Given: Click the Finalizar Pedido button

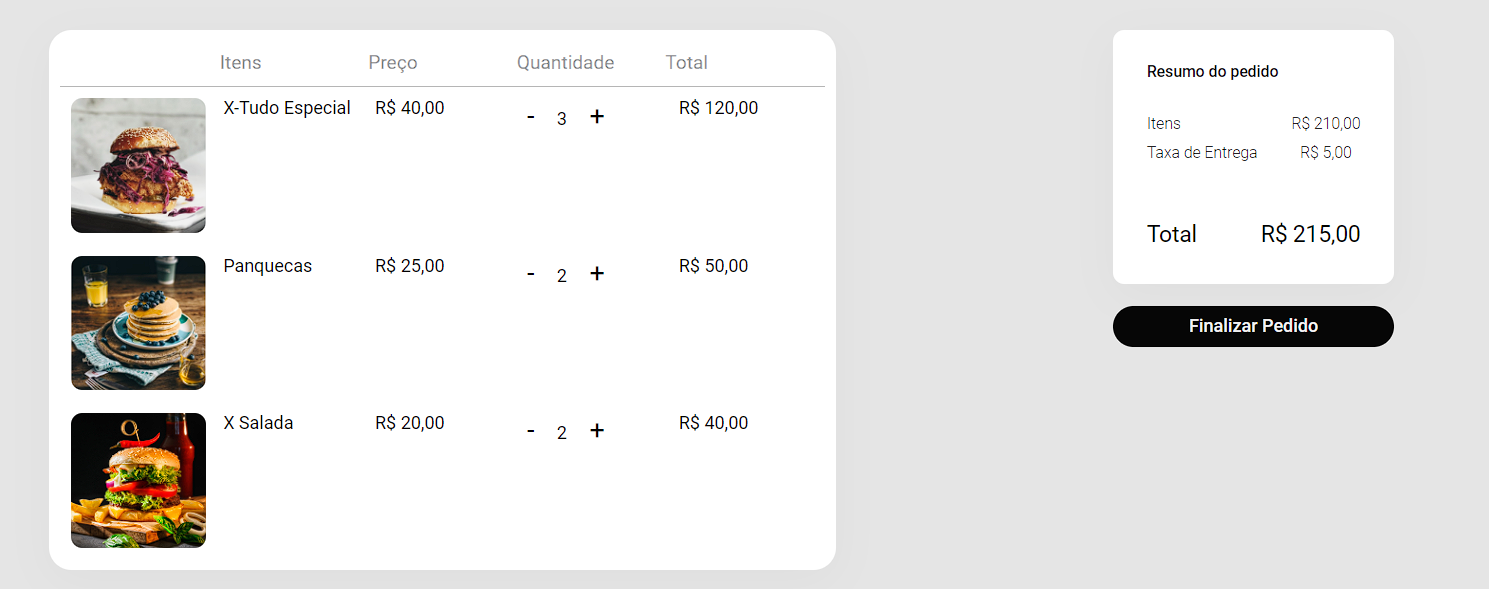Looking at the screenshot, I should click(1252, 326).
